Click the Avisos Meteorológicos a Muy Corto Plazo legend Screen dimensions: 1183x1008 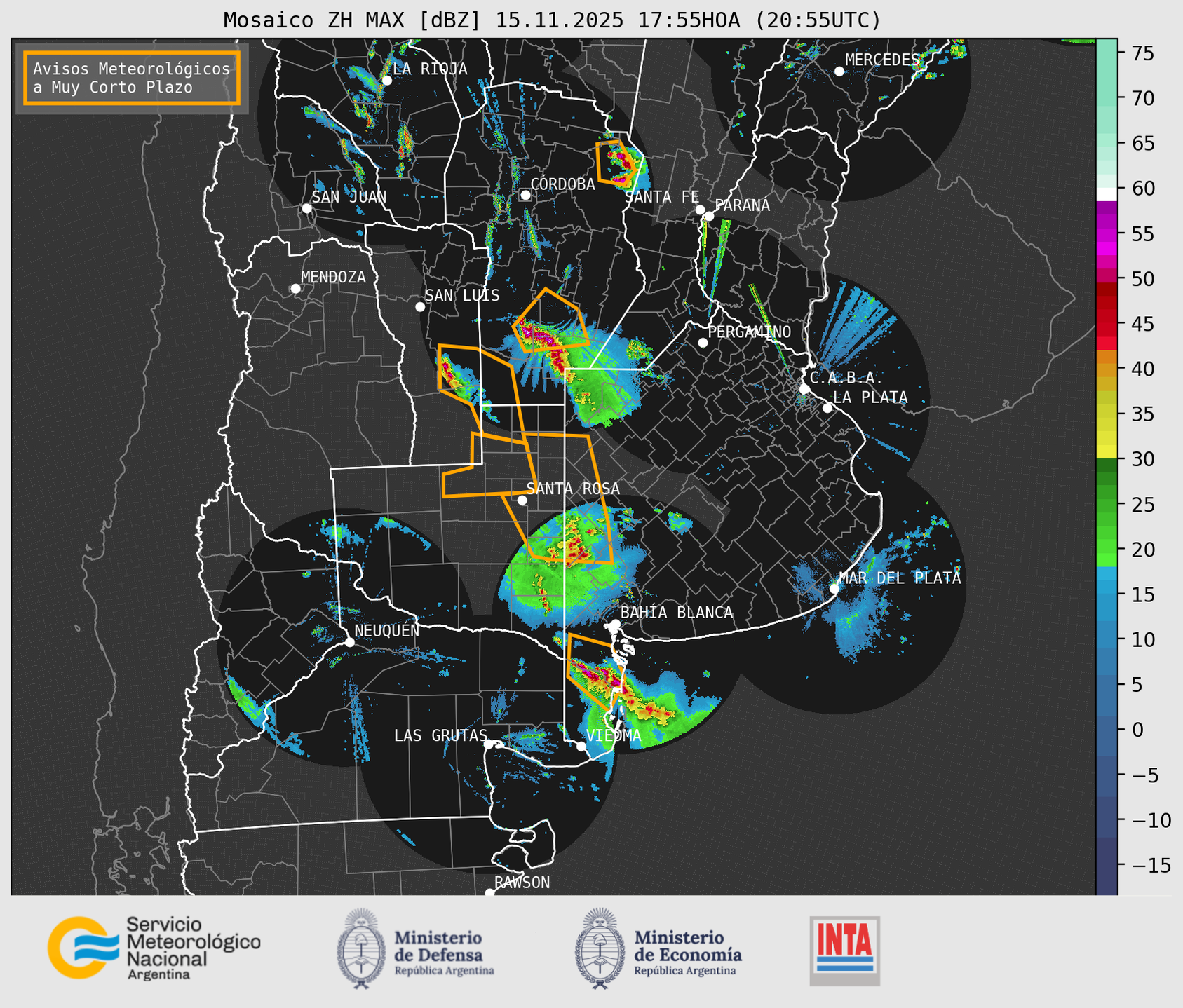132,78
